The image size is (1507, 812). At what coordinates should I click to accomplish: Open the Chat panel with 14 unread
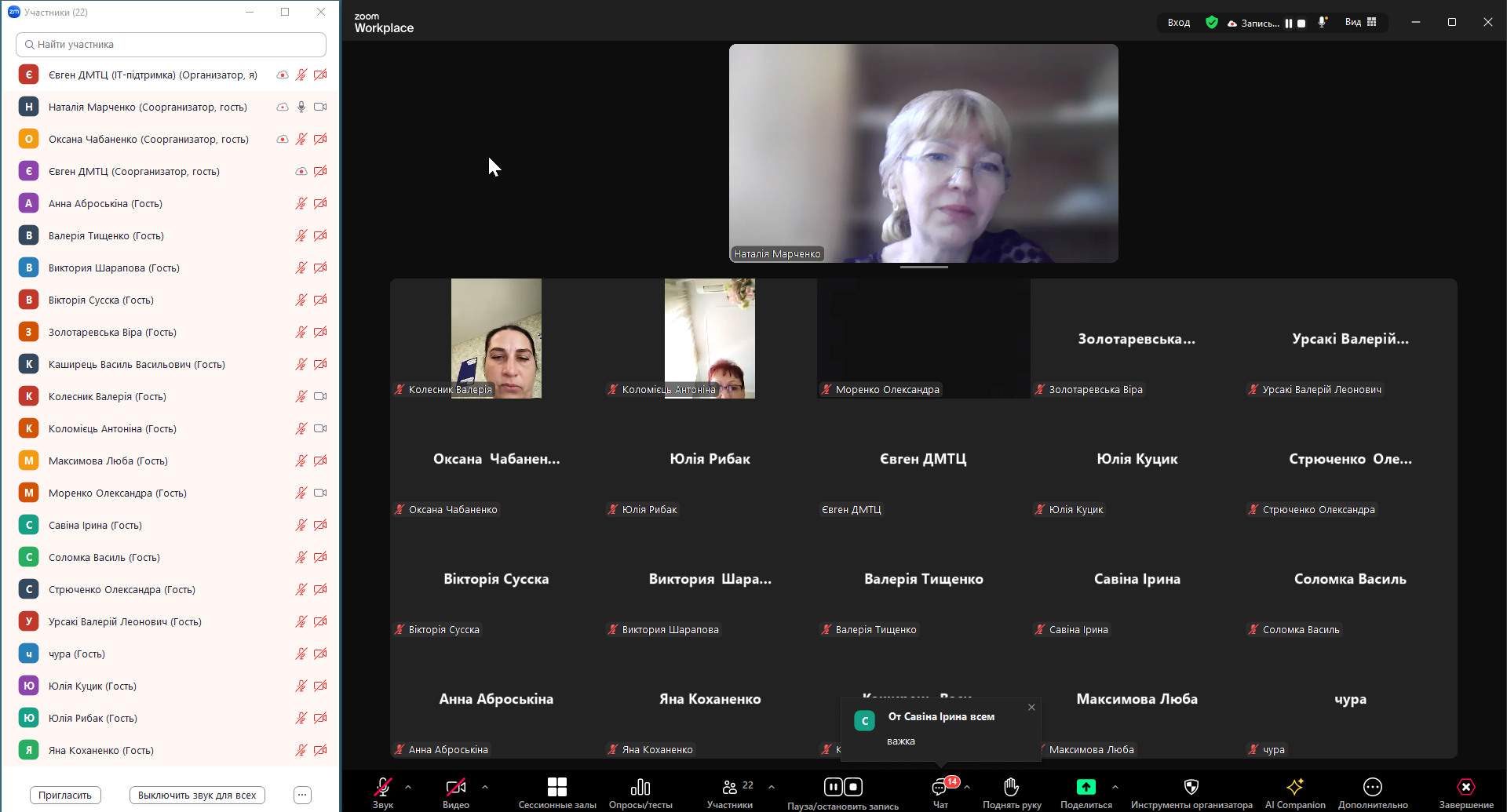tap(940, 788)
